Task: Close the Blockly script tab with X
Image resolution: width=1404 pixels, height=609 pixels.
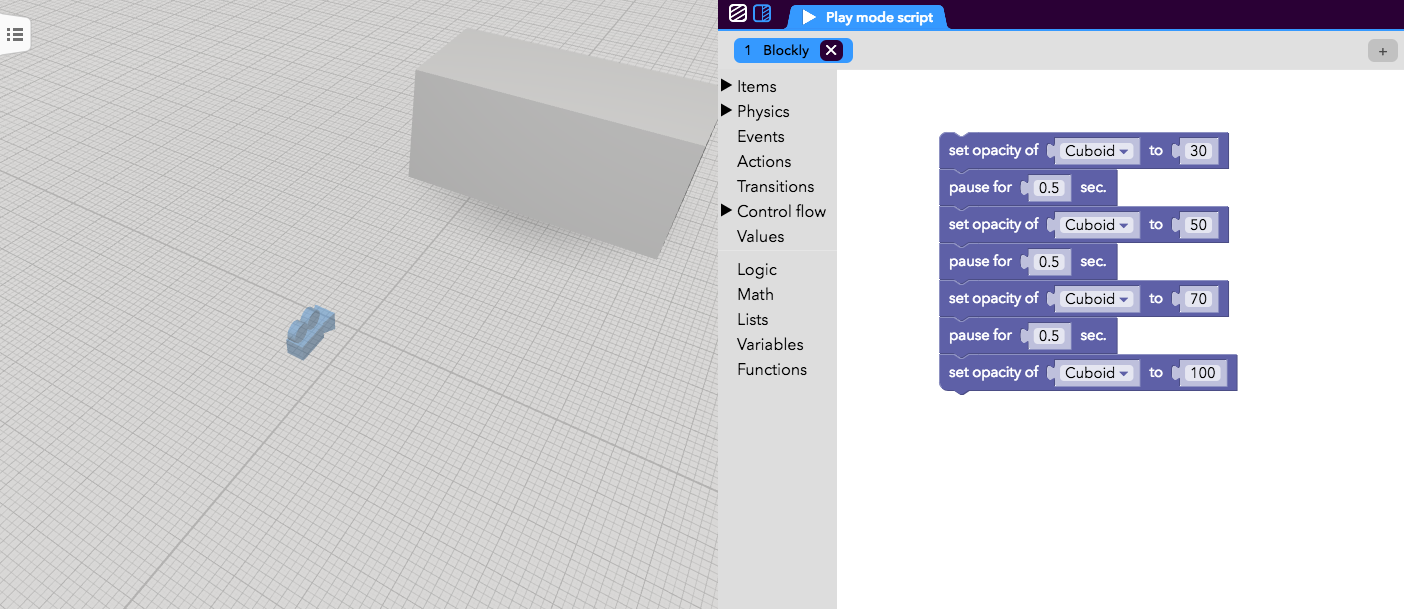Action: click(831, 50)
